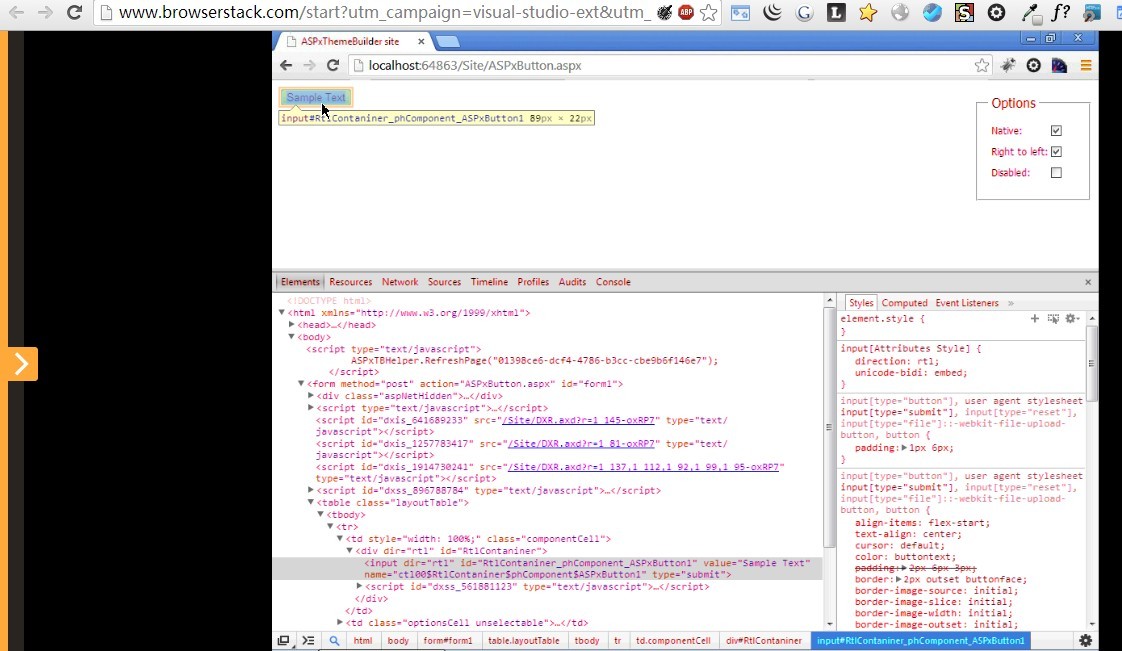The image size is (1122, 651).
Task: Click the Sample Text button
Action: coord(316,97)
